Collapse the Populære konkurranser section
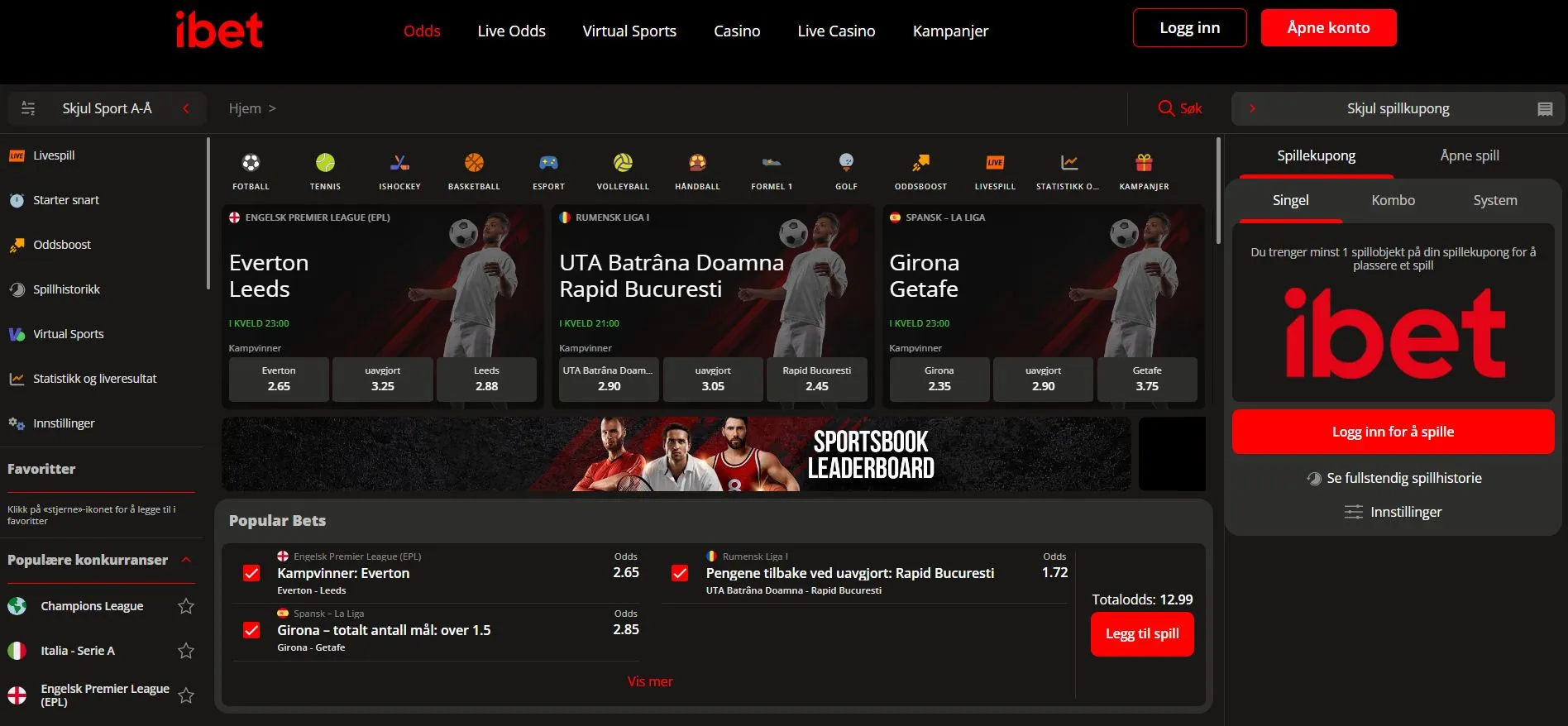 (x=186, y=560)
